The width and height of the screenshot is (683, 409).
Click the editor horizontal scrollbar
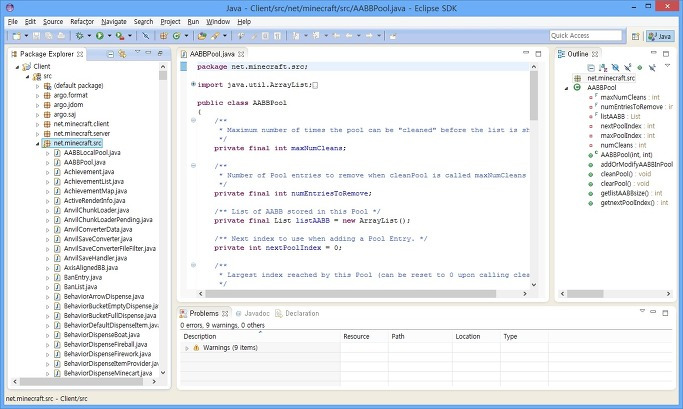pyautogui.click(x=350, y=294)
